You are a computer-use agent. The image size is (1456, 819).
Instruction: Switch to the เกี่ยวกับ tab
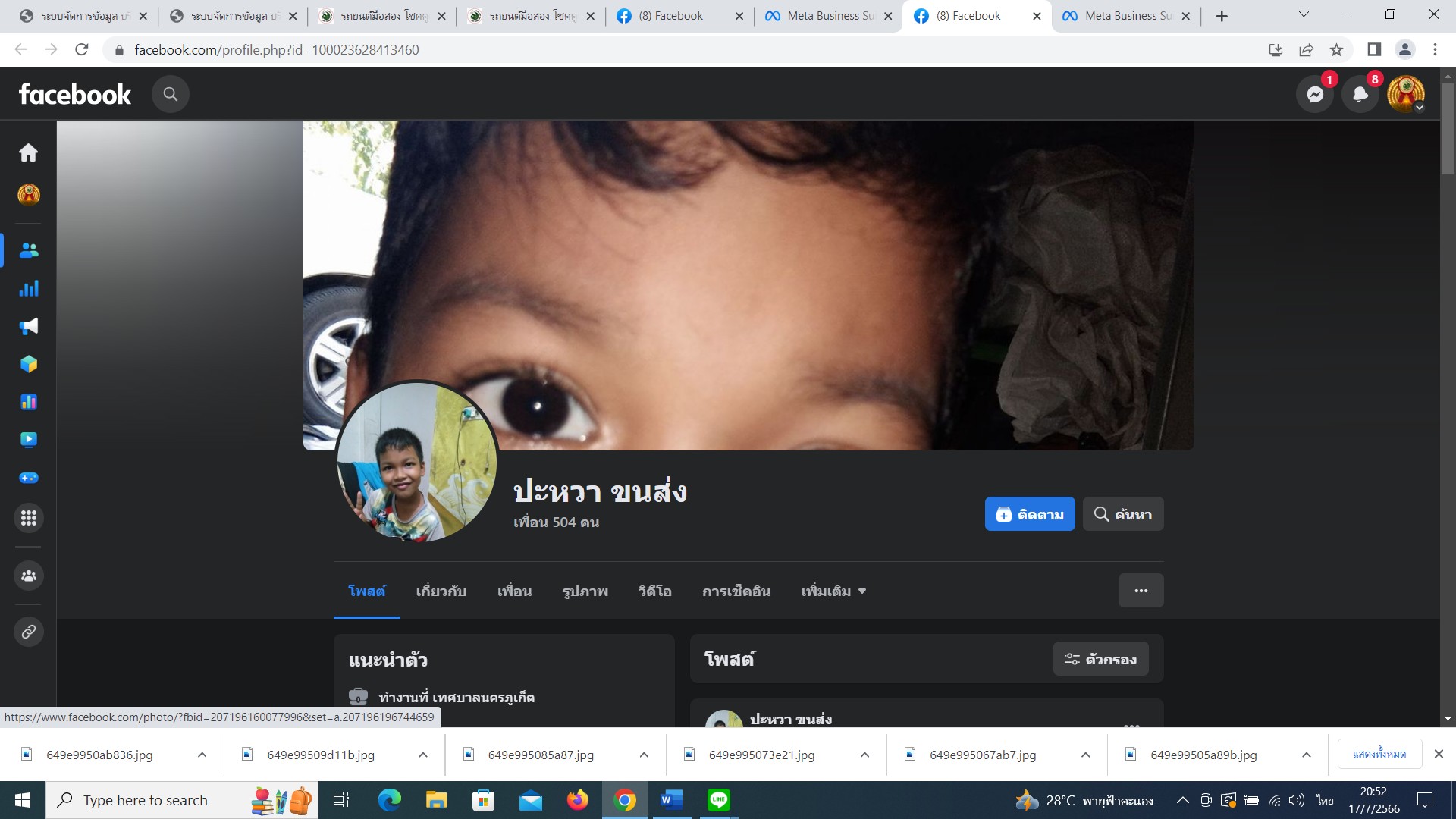[x=441, y=591]
